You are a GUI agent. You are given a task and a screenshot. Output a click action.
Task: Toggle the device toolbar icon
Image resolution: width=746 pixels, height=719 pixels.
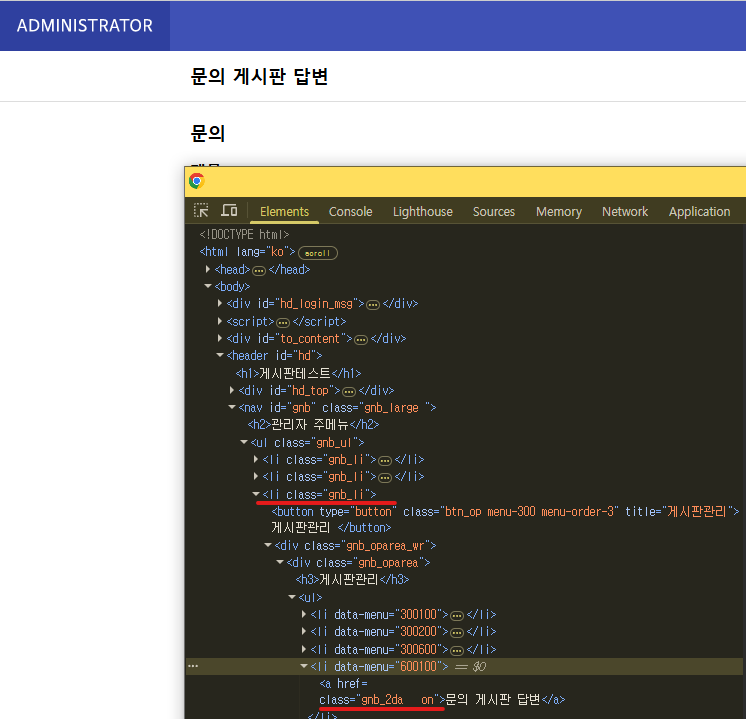pyautogui.click(x=229, y=210)
